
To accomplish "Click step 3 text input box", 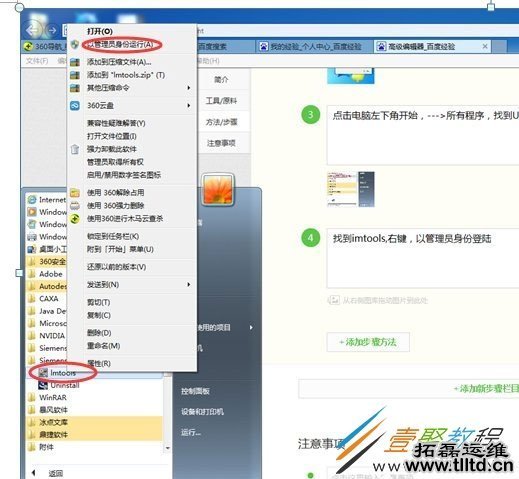I will [x=423, y=135].
